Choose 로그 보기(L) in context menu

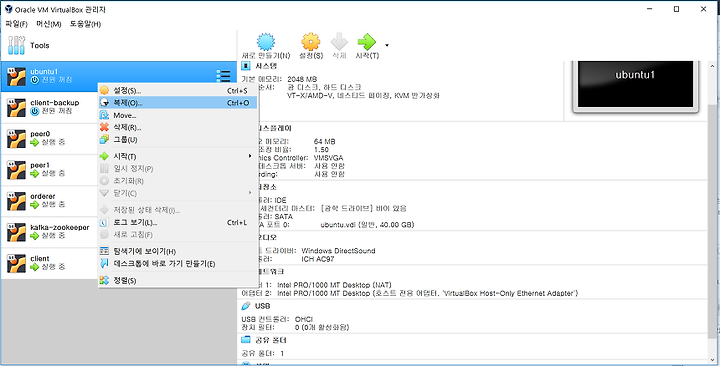pyautogui.click(x=177, y=223)
